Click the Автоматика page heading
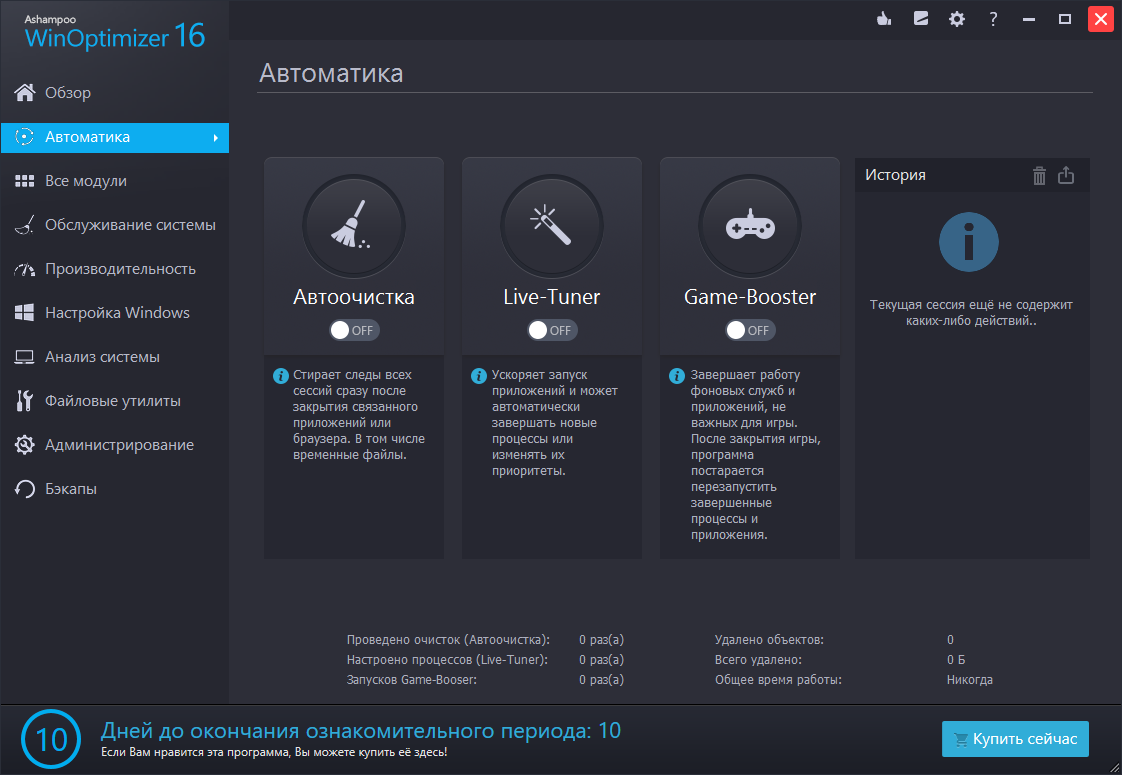The width and height of the screenshot is (1122, 775). click(331, 73)
